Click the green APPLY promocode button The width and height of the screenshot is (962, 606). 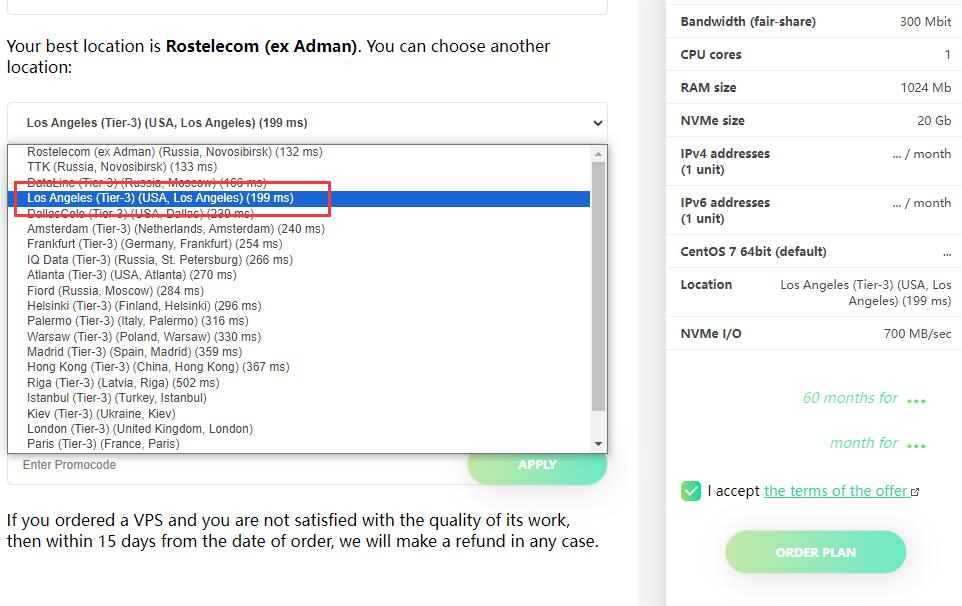(537, 465)
